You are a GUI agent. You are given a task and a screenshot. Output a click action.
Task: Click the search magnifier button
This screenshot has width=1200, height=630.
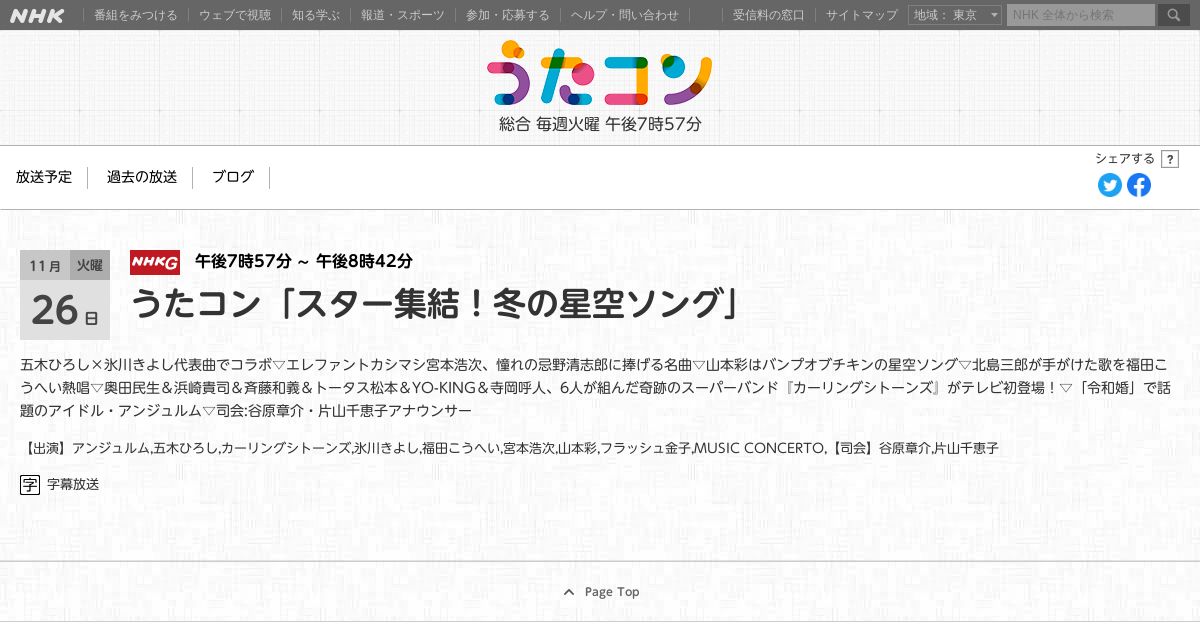tap(1173, 15)
